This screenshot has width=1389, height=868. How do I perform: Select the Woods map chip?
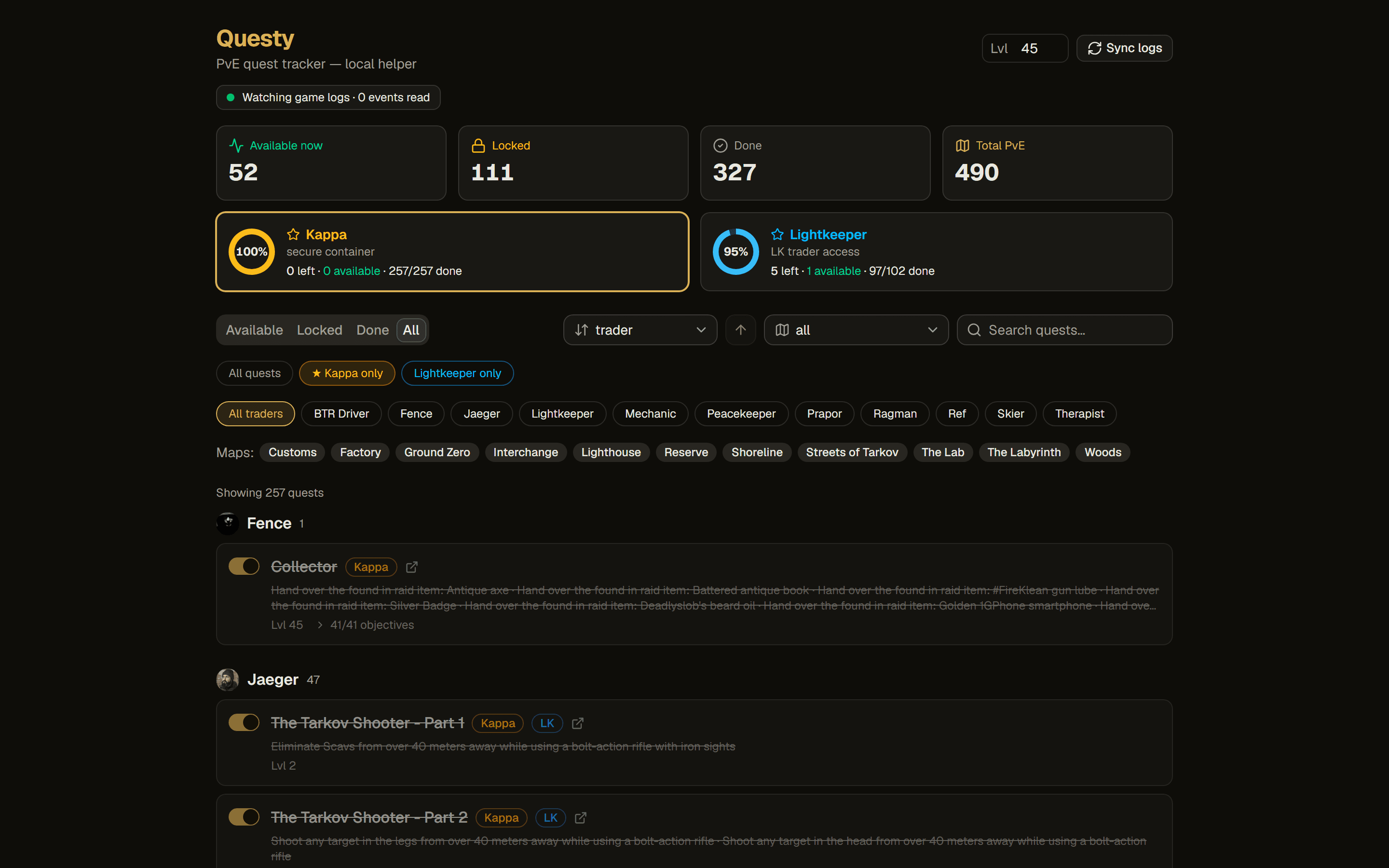tap(1103, 452)
